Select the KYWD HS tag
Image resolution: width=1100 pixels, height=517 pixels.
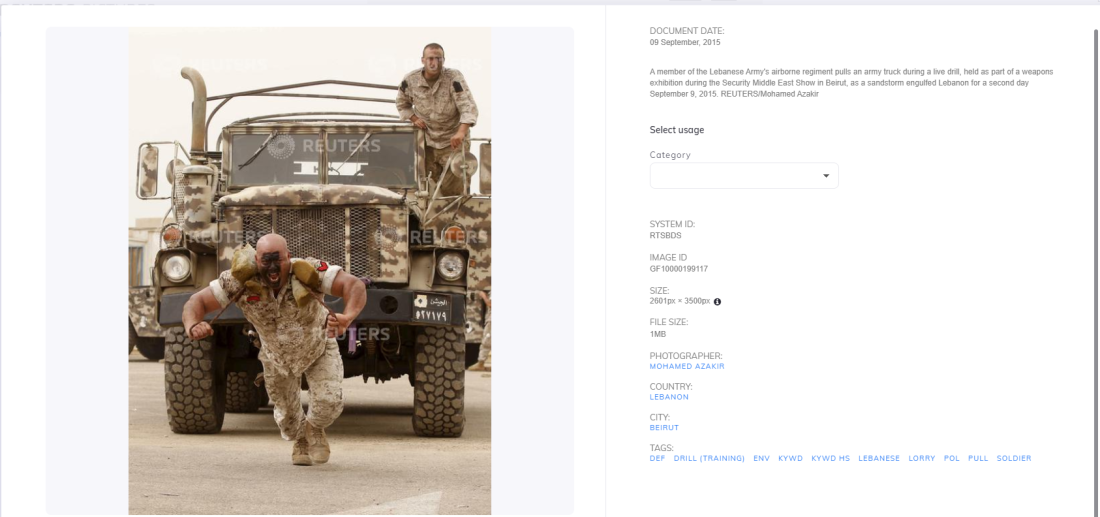pos(831,458)
